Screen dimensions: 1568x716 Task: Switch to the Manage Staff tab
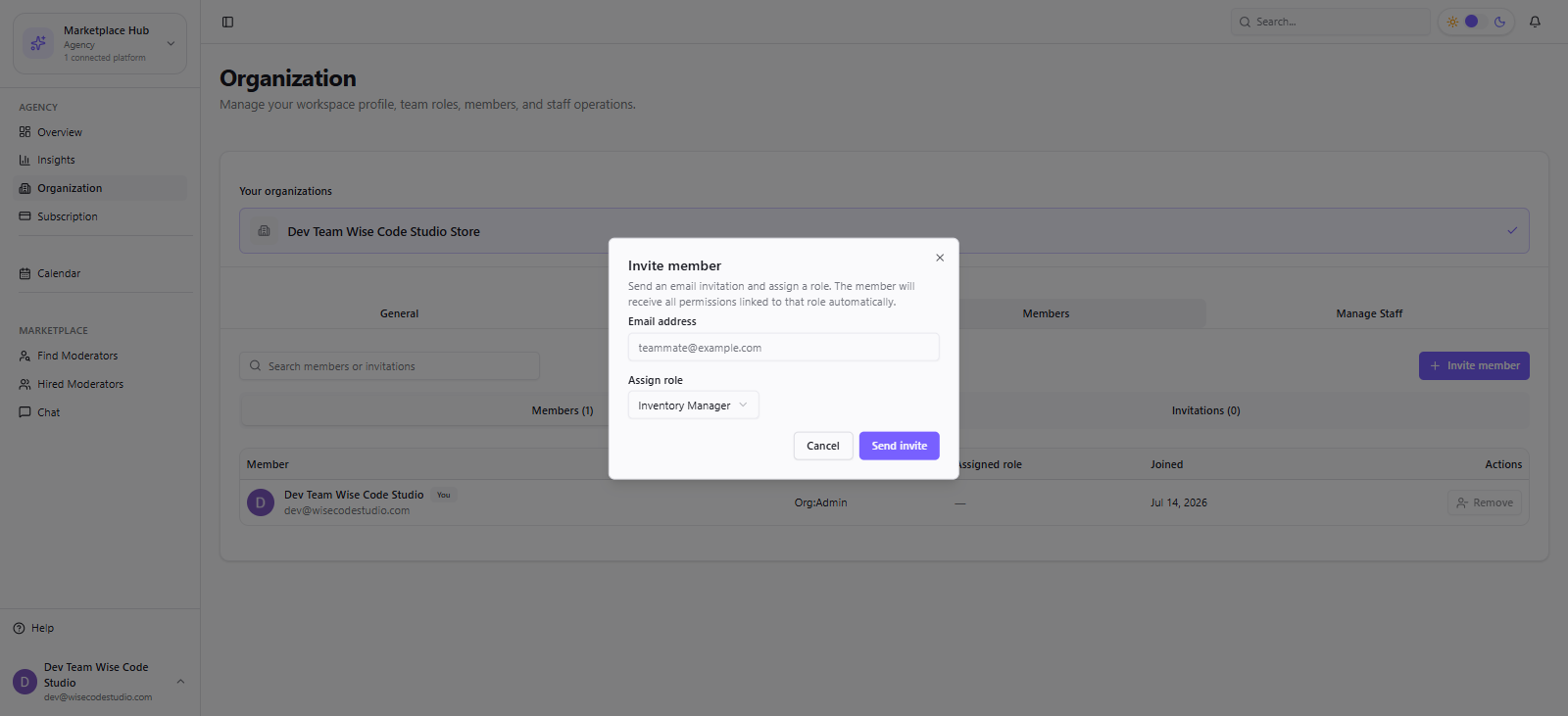[x=1369, y=313]
